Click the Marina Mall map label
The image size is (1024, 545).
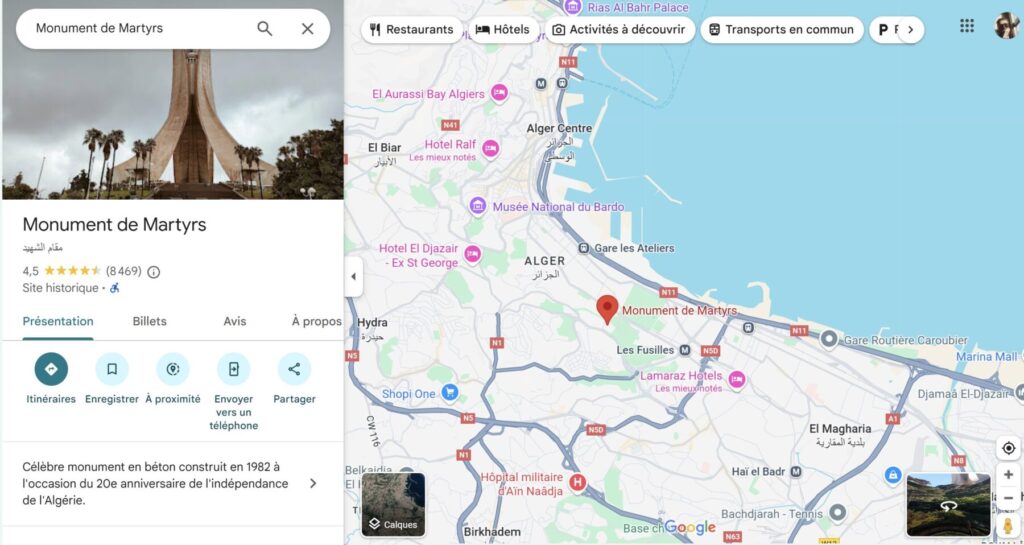coord(987,356)
